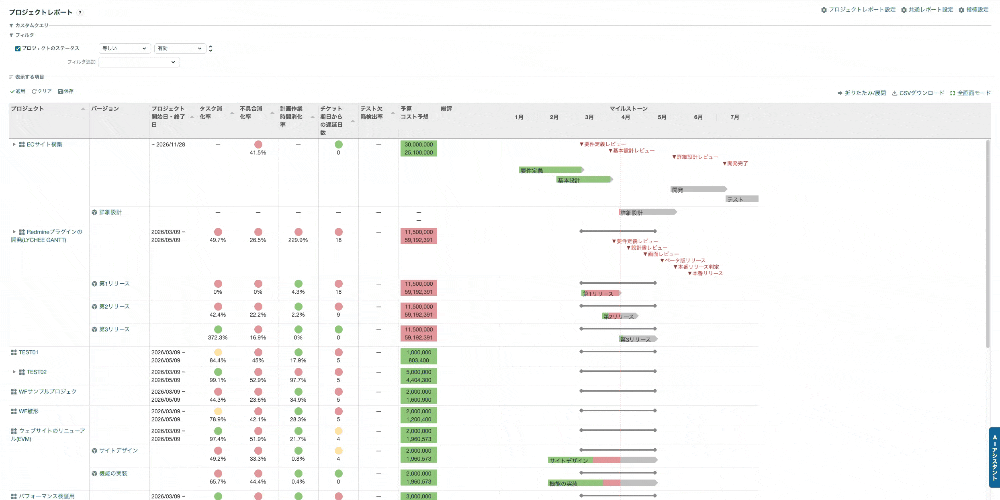Sort by the タスク消化率 column header

(211, 112)
